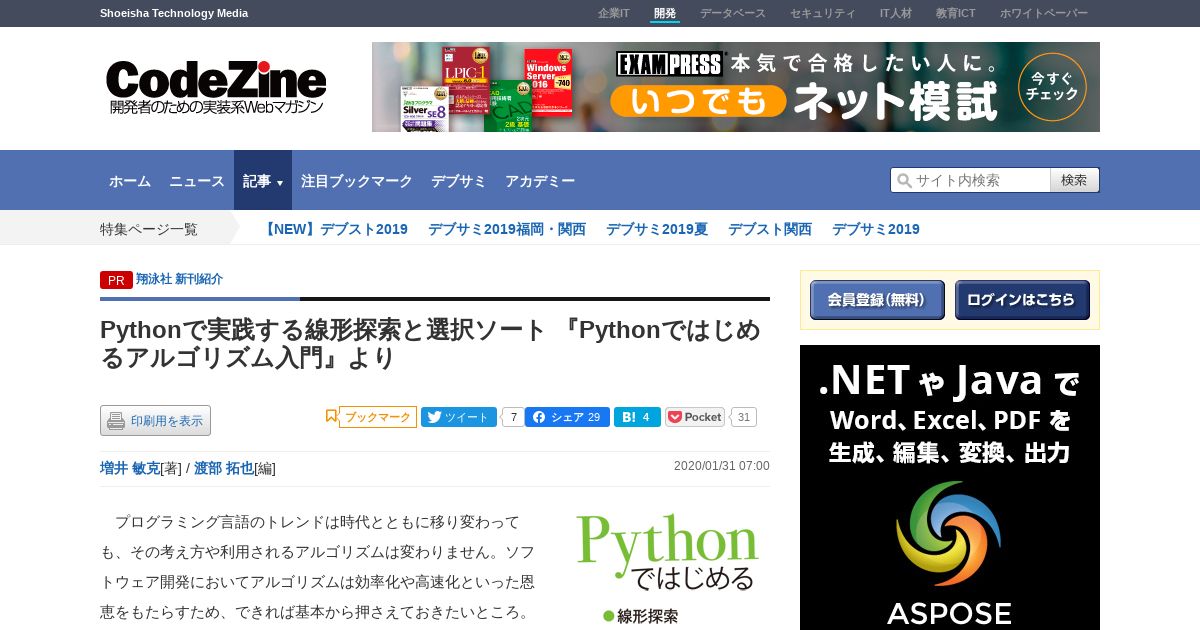Switch to セキュリティ top tab
Viewport: 1200px width, 630px height.
(x=823, y=13)
